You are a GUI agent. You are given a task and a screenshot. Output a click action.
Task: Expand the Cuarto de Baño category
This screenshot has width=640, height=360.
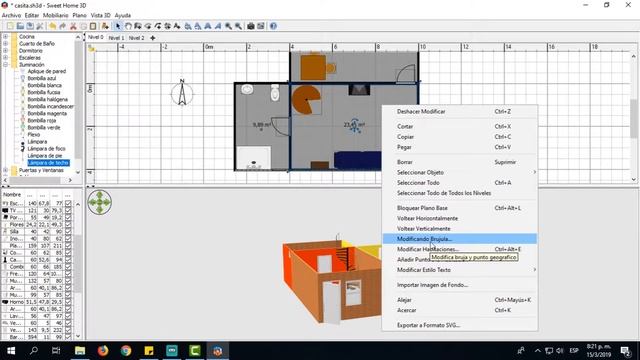point(6,44)
